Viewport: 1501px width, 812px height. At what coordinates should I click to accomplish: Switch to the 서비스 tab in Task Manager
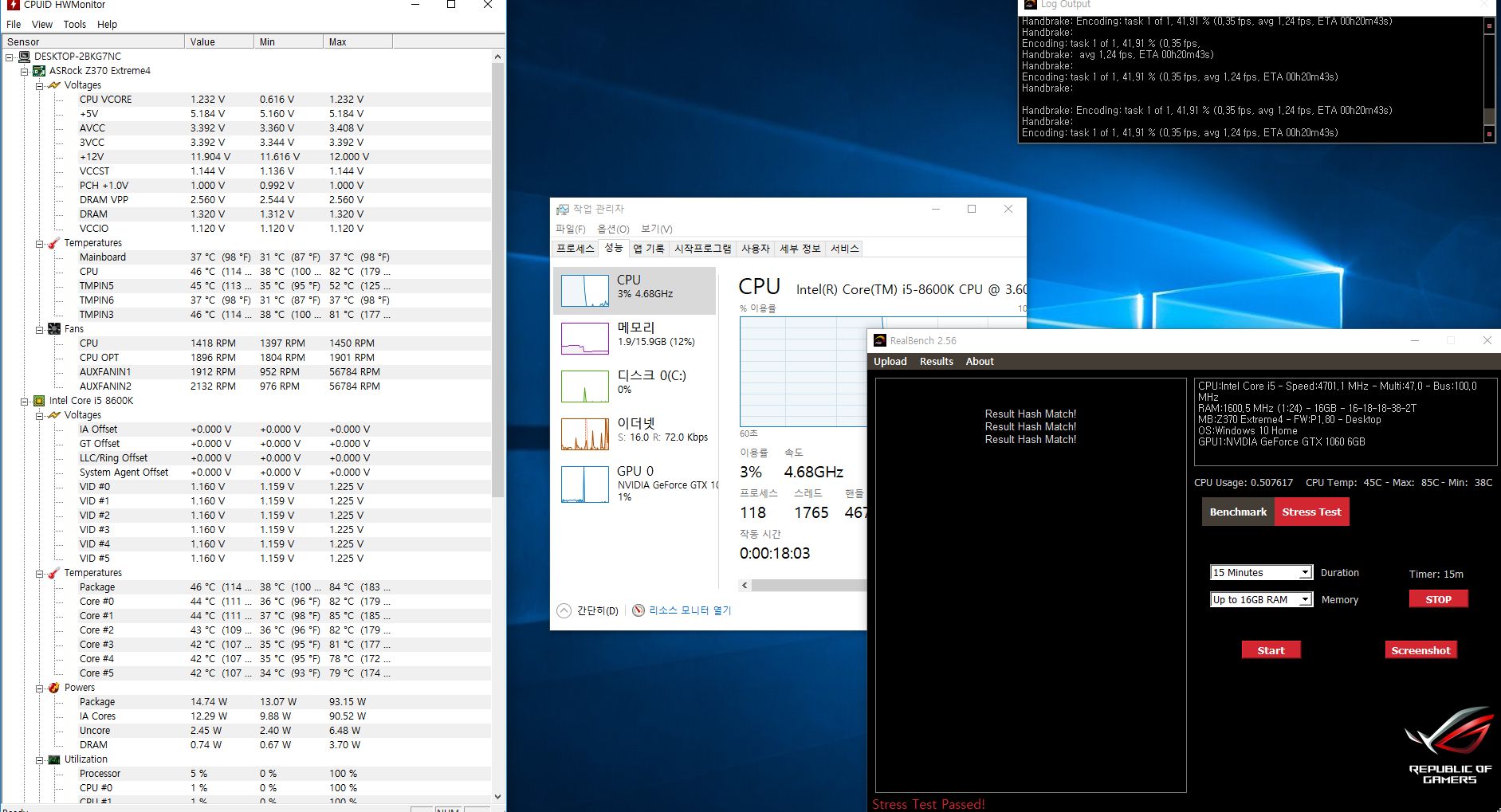(x=845, y=249)
